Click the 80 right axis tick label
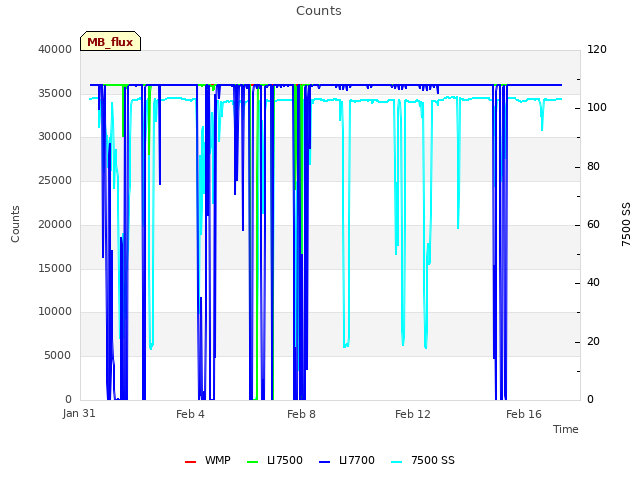 click(x=593, y=166)
